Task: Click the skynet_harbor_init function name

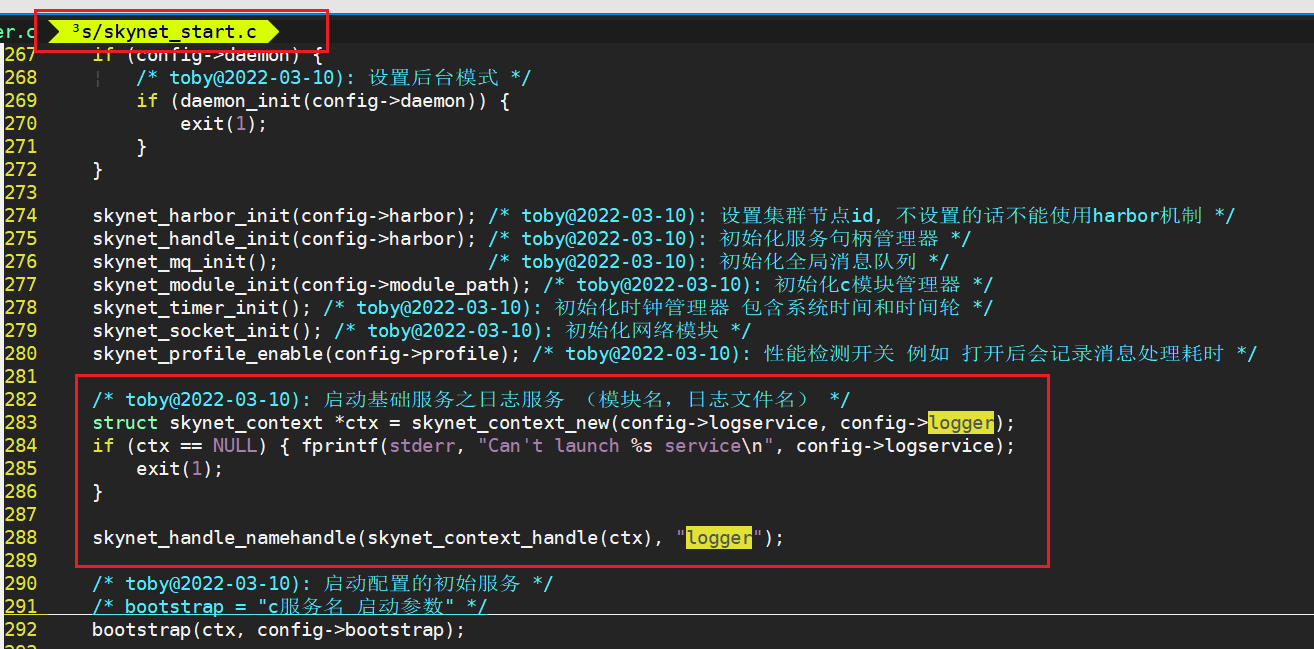Action: coord(190,215)
